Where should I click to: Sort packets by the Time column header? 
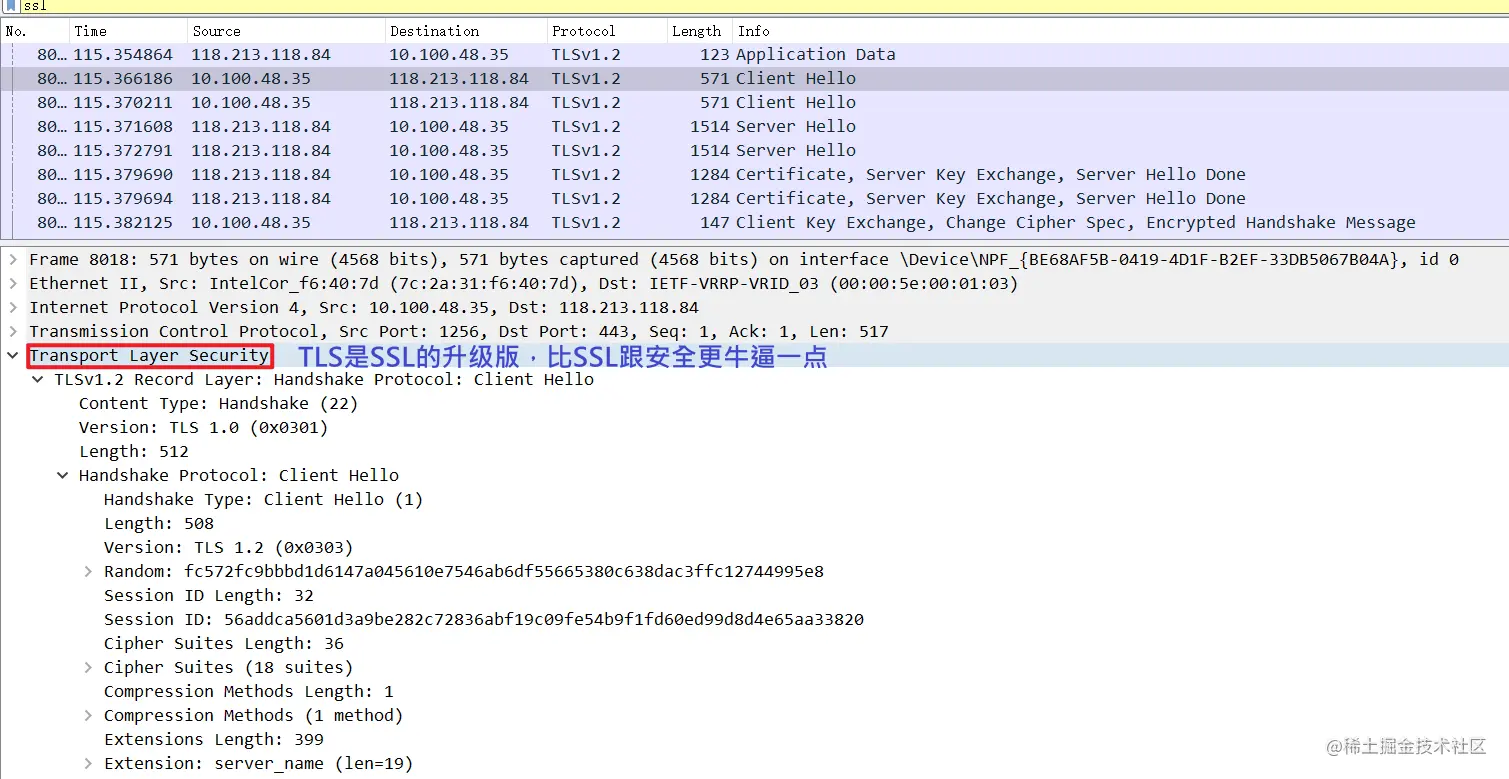point(128,31)
